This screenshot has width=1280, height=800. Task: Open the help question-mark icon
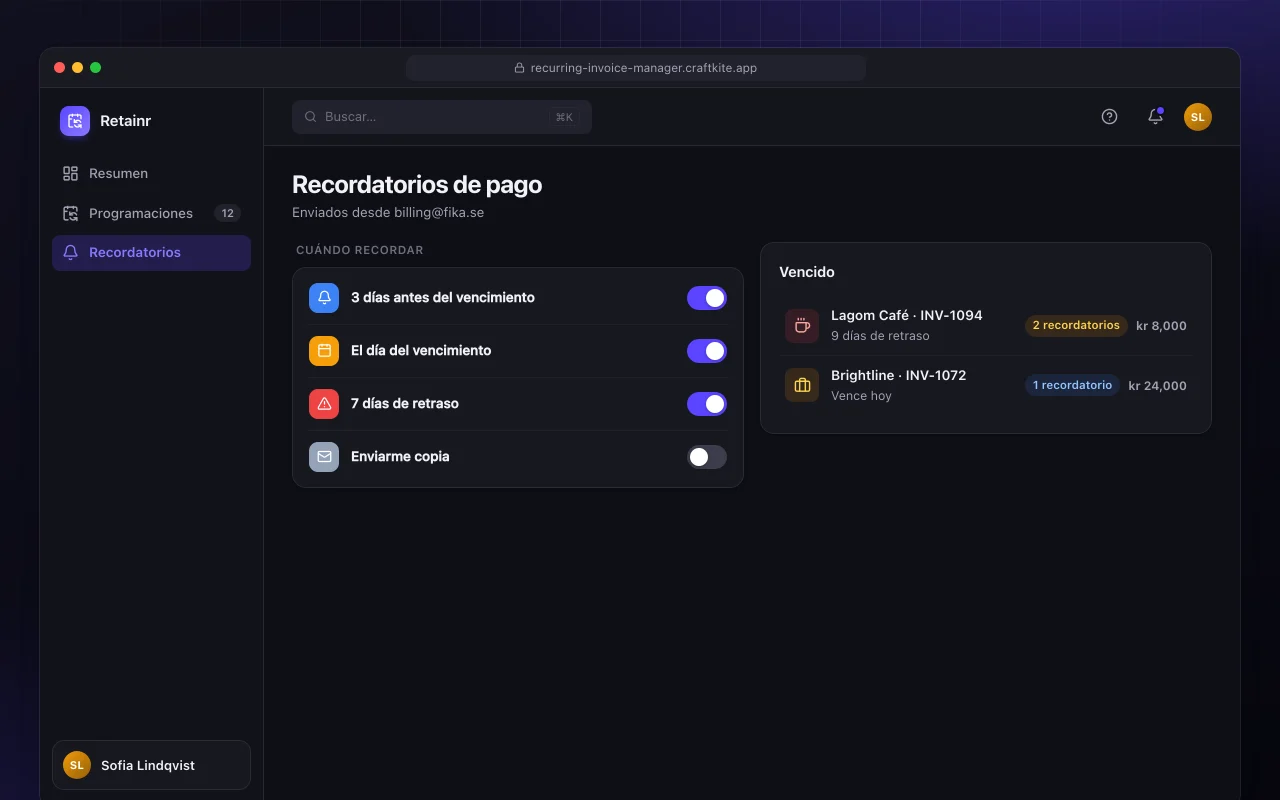pyautogui.click(x=1109, y=116)
